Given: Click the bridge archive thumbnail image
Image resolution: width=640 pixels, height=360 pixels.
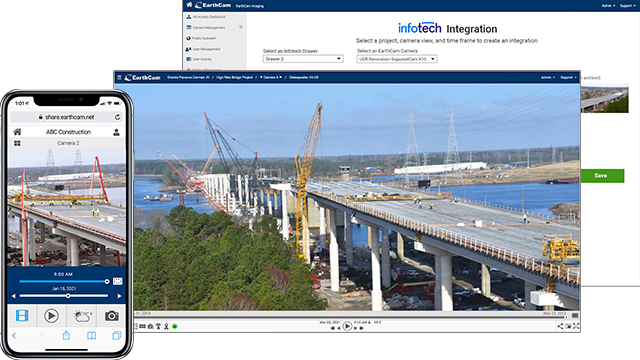Looking at the screenshot, I should (604, 98).
